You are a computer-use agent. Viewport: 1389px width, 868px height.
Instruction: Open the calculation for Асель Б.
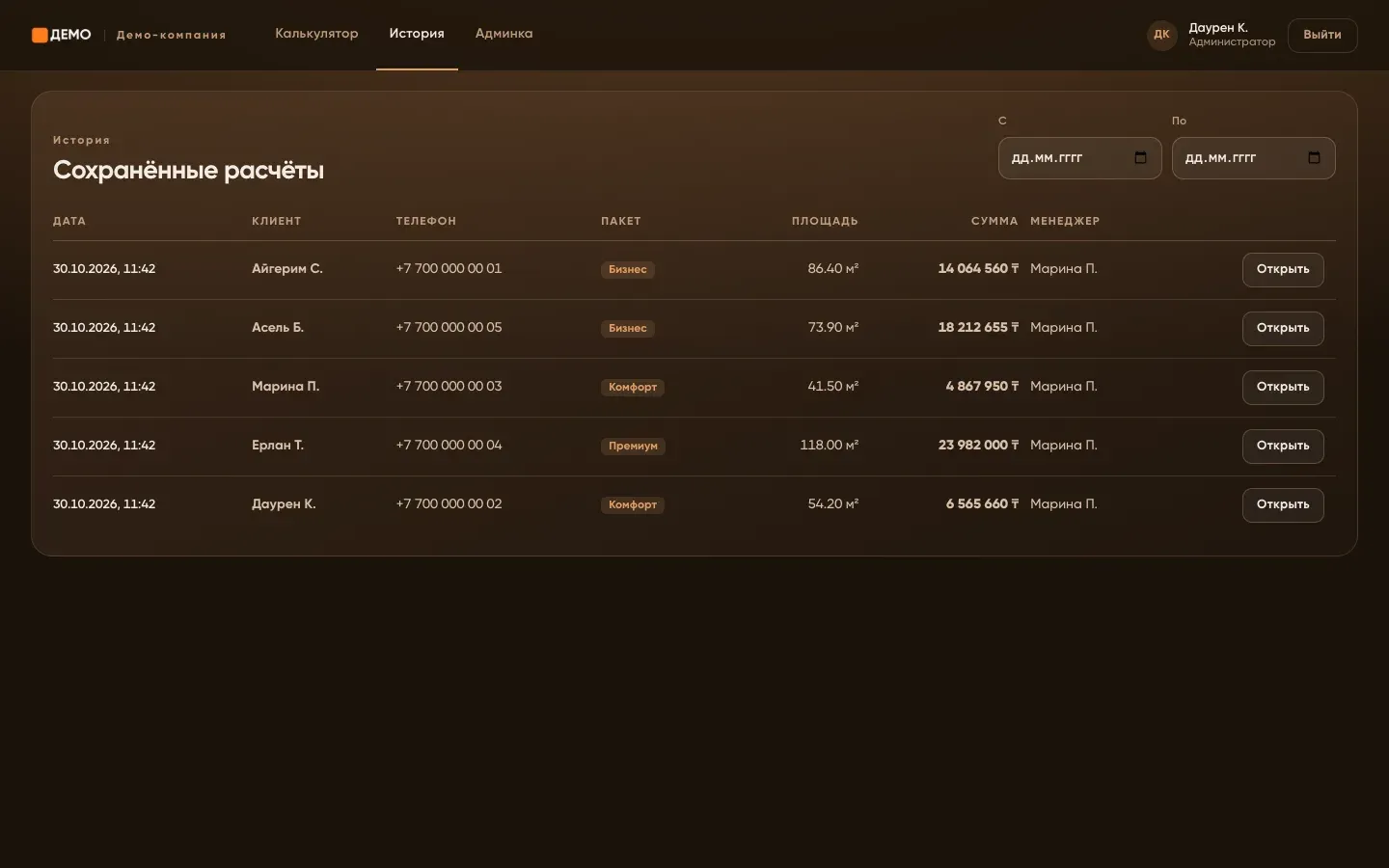click(x=1283, y=329)
